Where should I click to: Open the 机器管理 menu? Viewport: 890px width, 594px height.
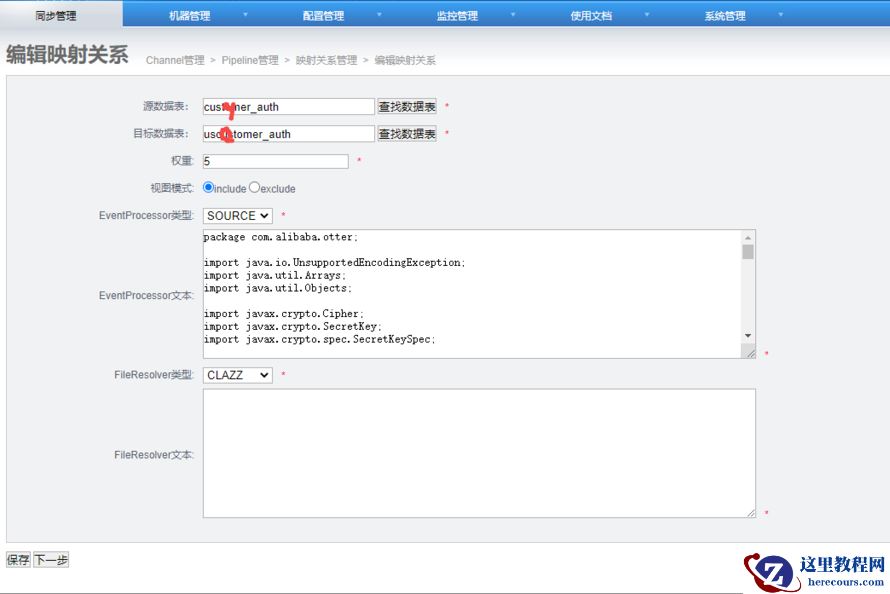pos(190,16)
